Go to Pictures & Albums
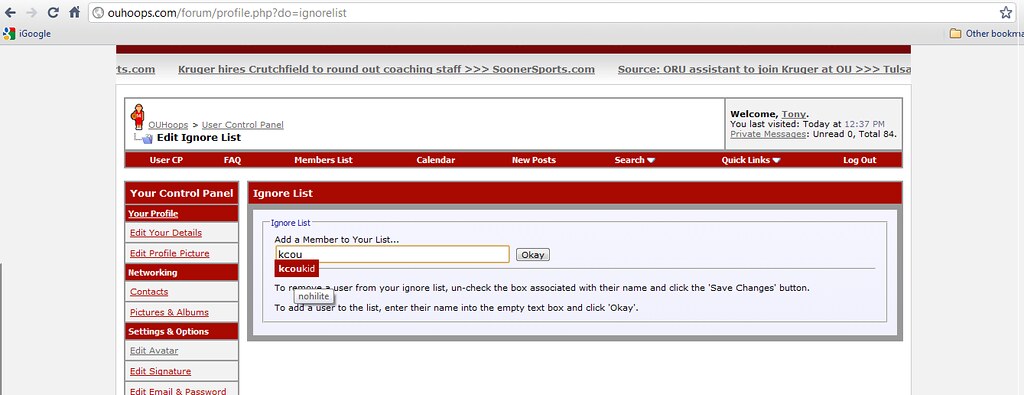This screenshot has width=1024, height=395. pyautogui.click(x=169, y=312)
